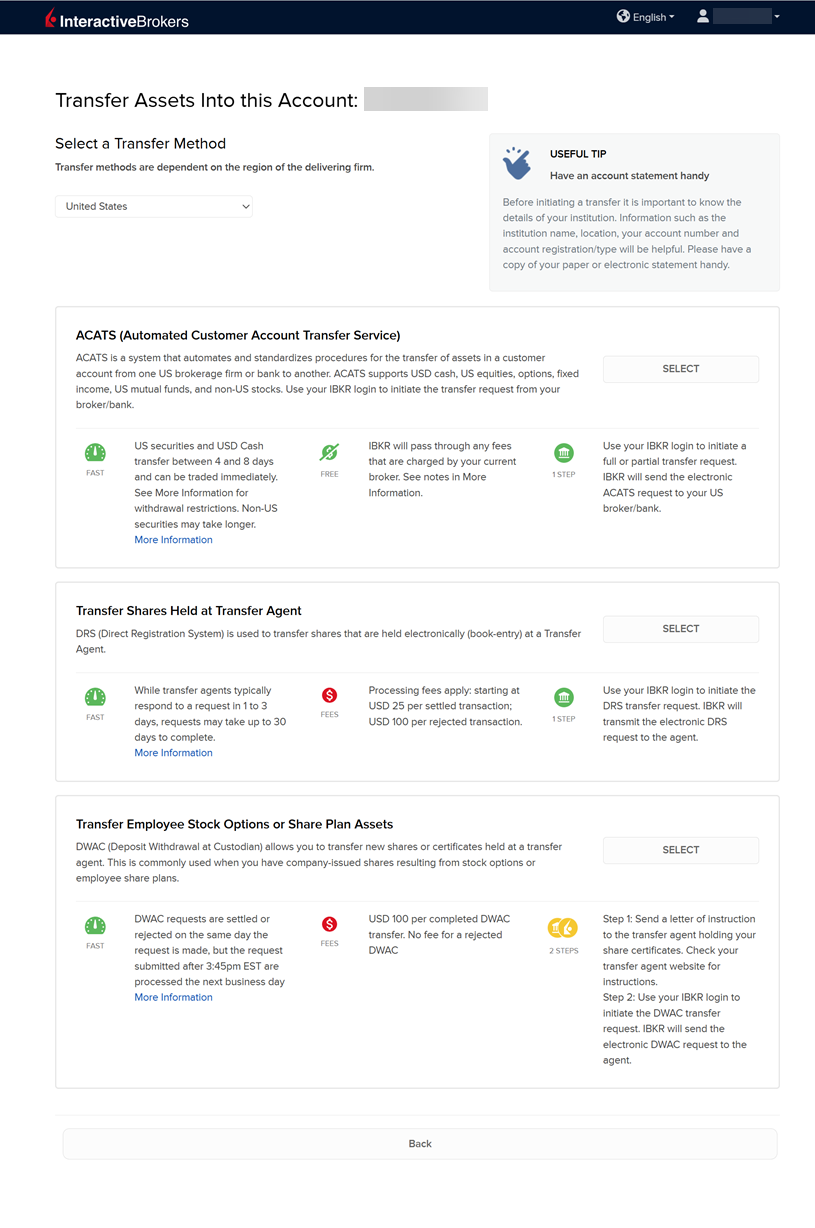Select Transfer Employee Stock Options method
Screen dimensions: 815x1228
coord(680,850)
